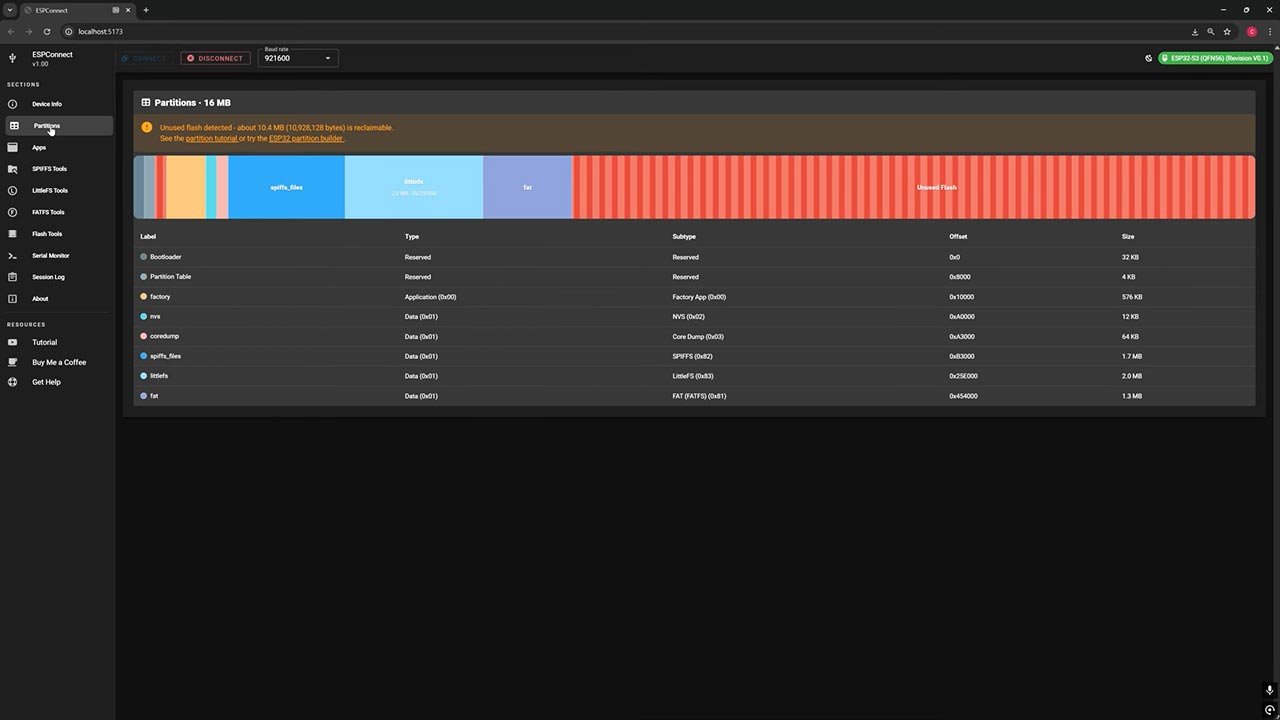1280x720 pixels.
Task: Open the Baud rate dropdown
Action: pos(298,58)
